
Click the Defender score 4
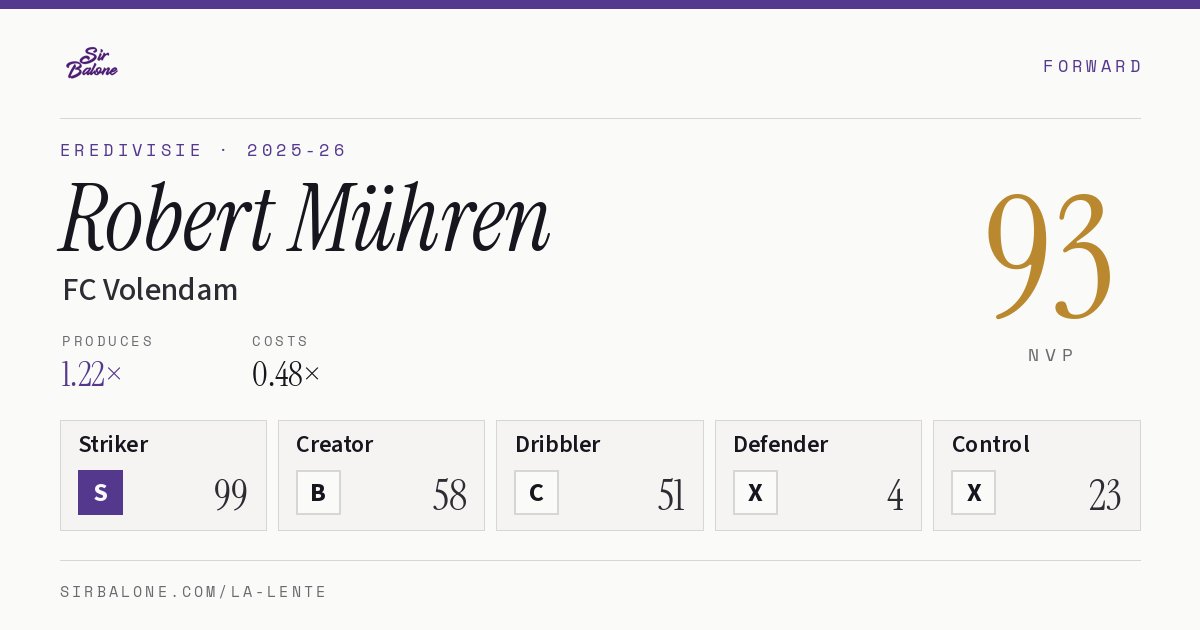click(895, 495)
